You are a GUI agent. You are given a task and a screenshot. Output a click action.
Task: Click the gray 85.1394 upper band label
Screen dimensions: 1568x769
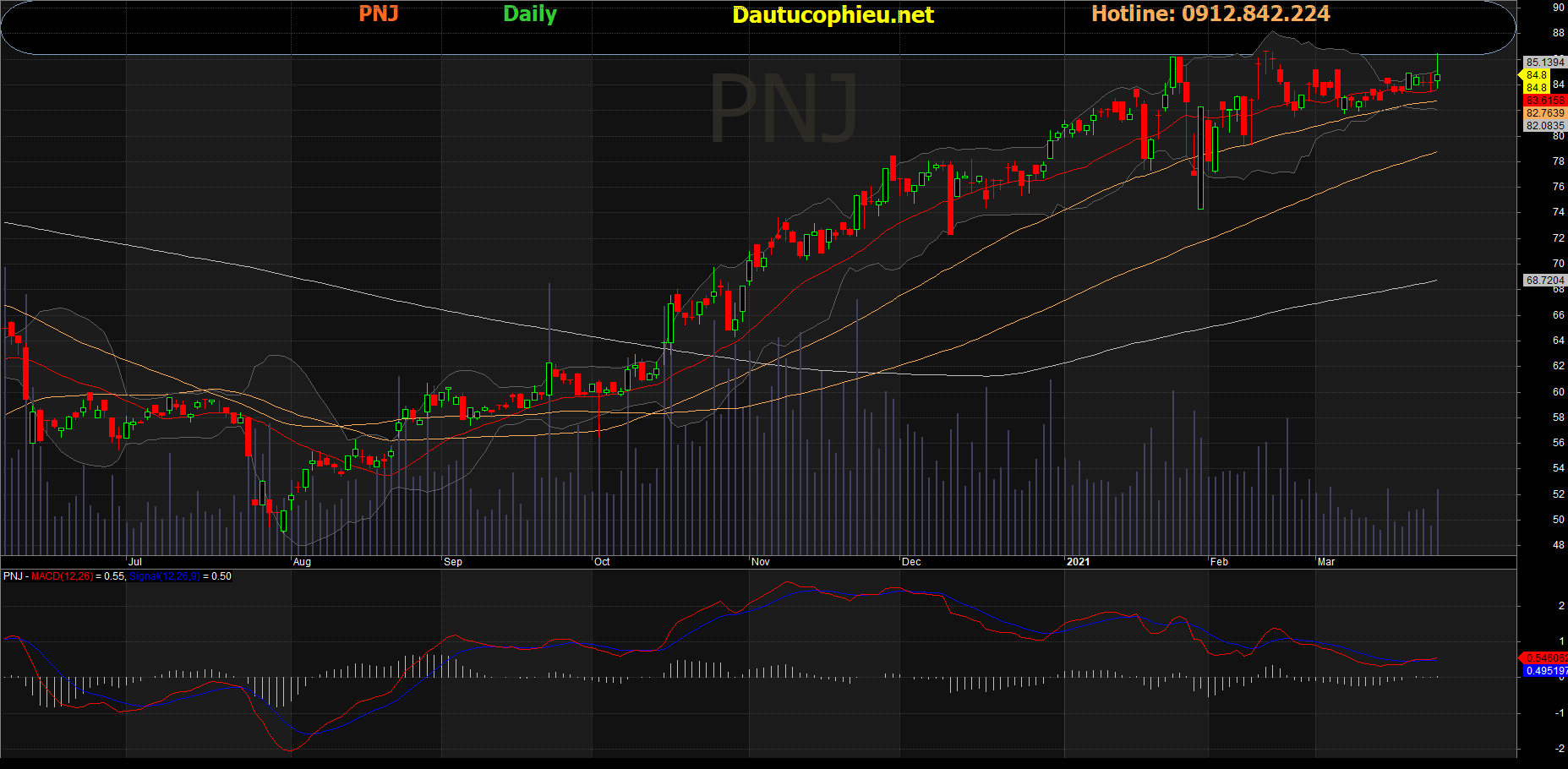pos(1544,63)
